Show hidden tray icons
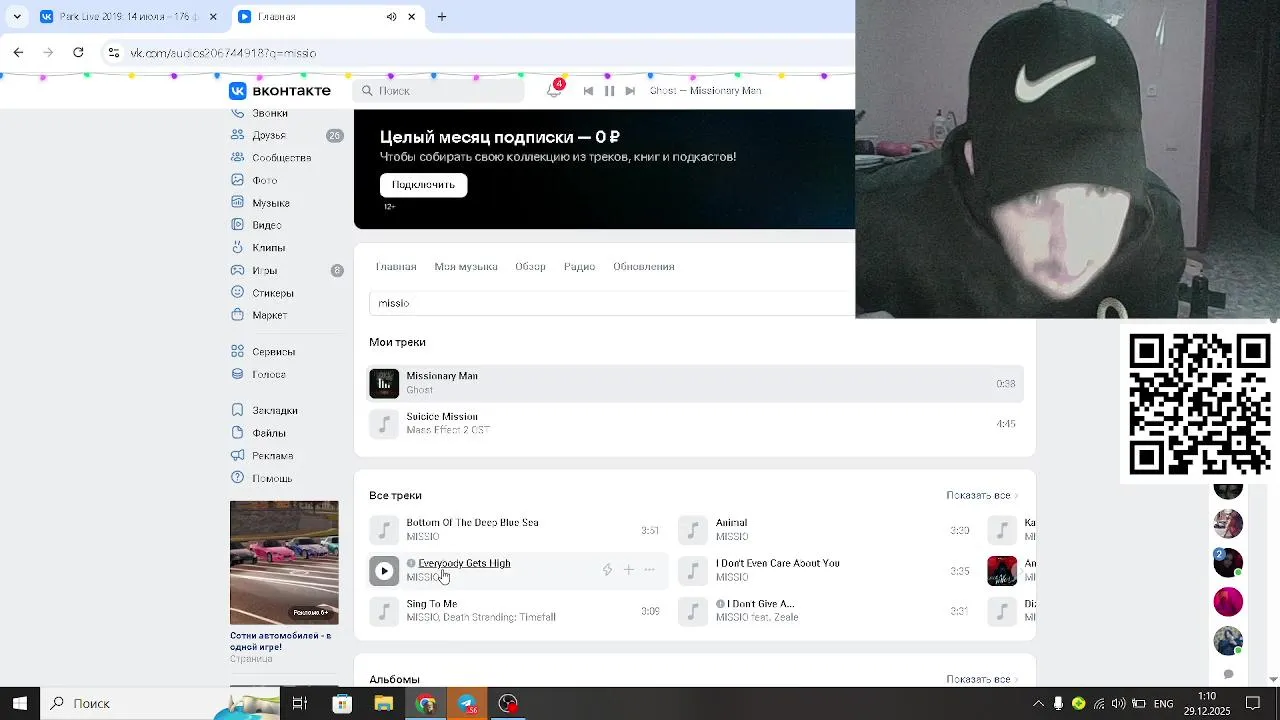The image size is (1280, 720). pos(1036,704)
